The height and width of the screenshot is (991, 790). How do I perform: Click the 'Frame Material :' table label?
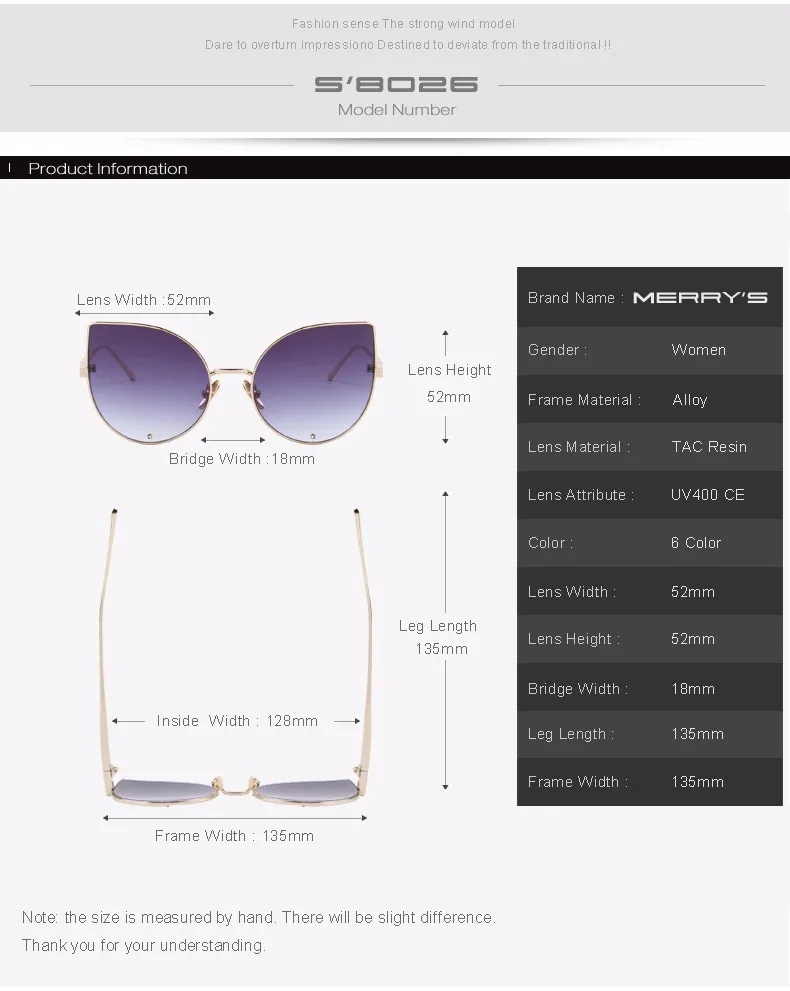585,400
